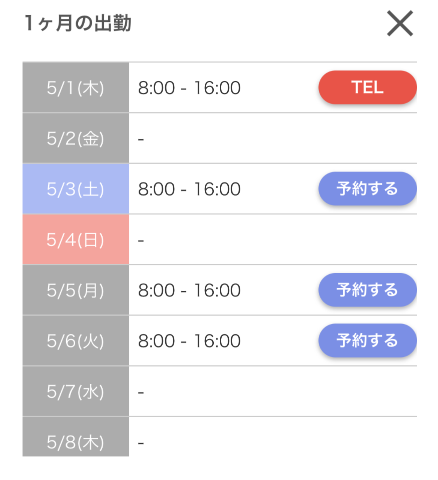Select the 5/6(火) date cell
This screenshot has width=438, height=480.
point(76,341)
